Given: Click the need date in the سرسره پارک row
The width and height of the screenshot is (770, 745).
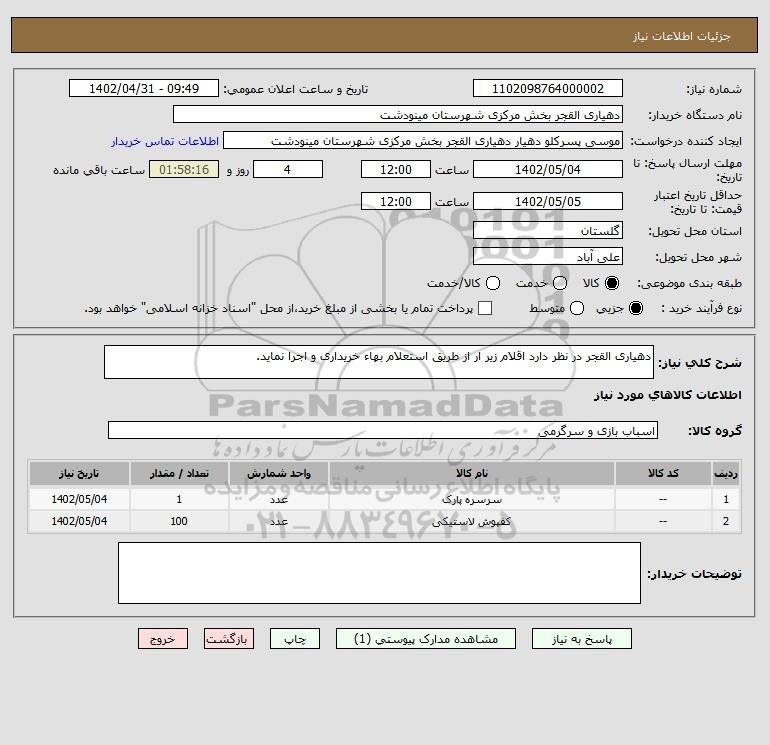Looking at the screenshot, I should (79, 499).
